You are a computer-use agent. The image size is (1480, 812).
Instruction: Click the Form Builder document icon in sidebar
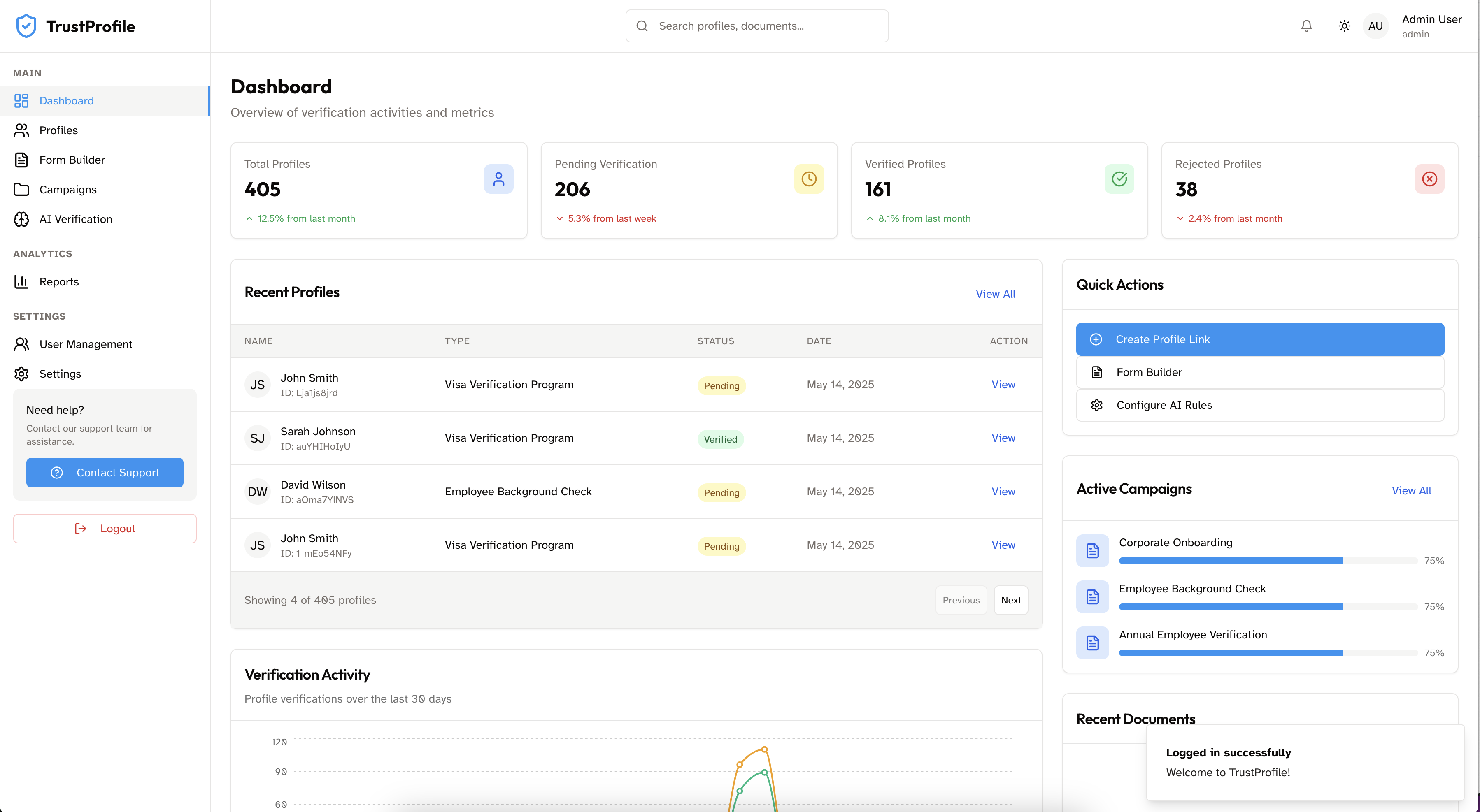[21, 160]
